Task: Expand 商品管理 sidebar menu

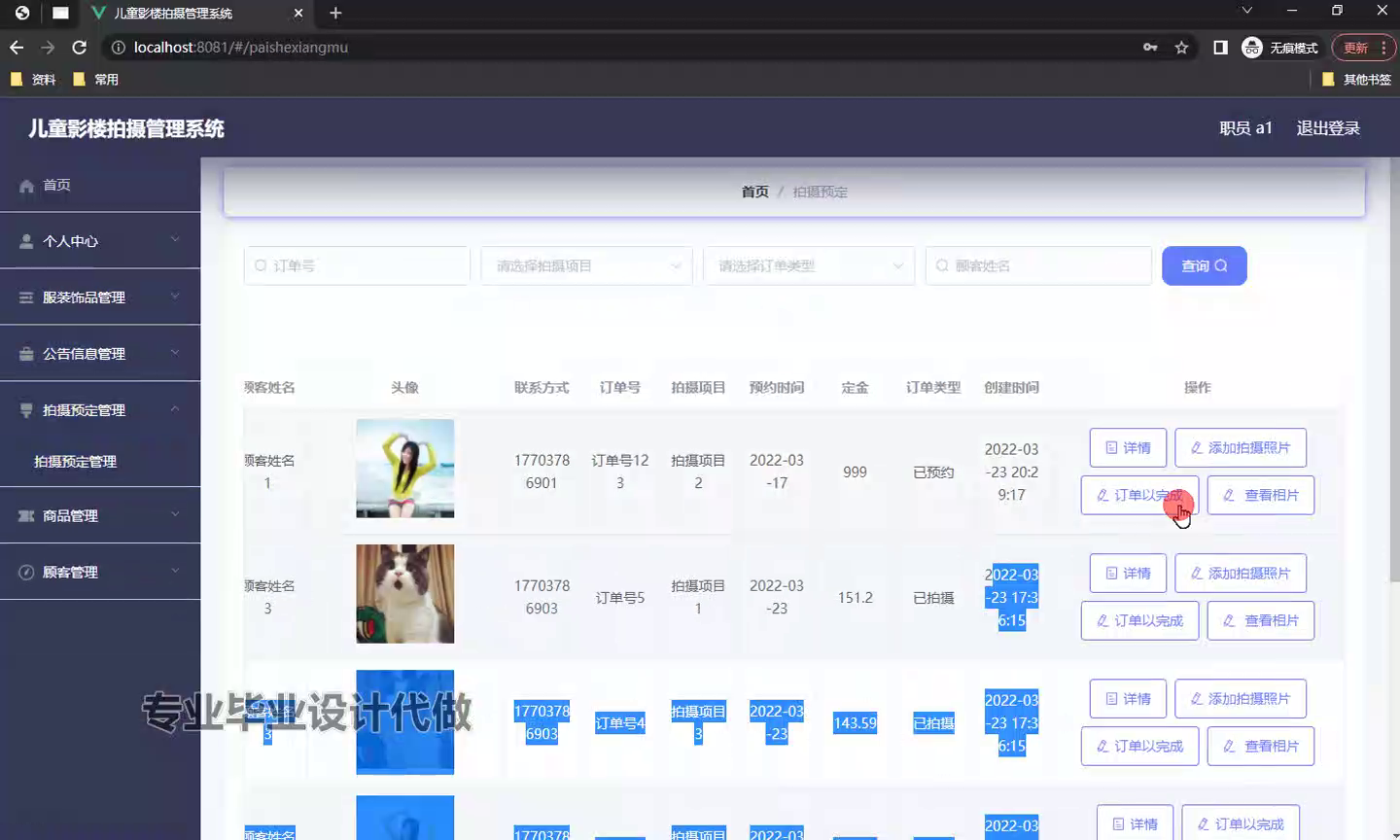Action: click(x=100, y=515)
